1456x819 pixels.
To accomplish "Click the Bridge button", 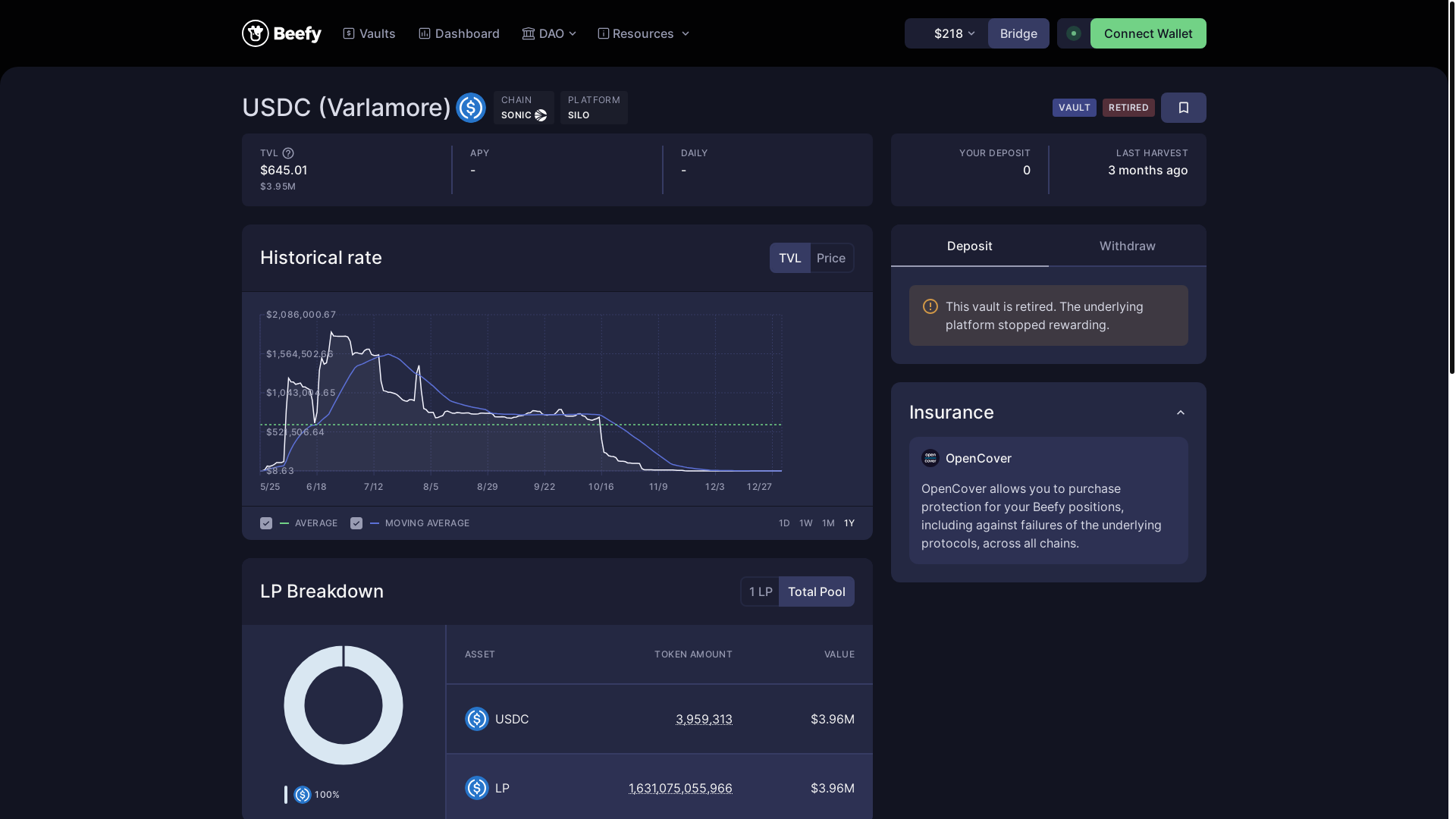I will click(x=1018, y=33).
